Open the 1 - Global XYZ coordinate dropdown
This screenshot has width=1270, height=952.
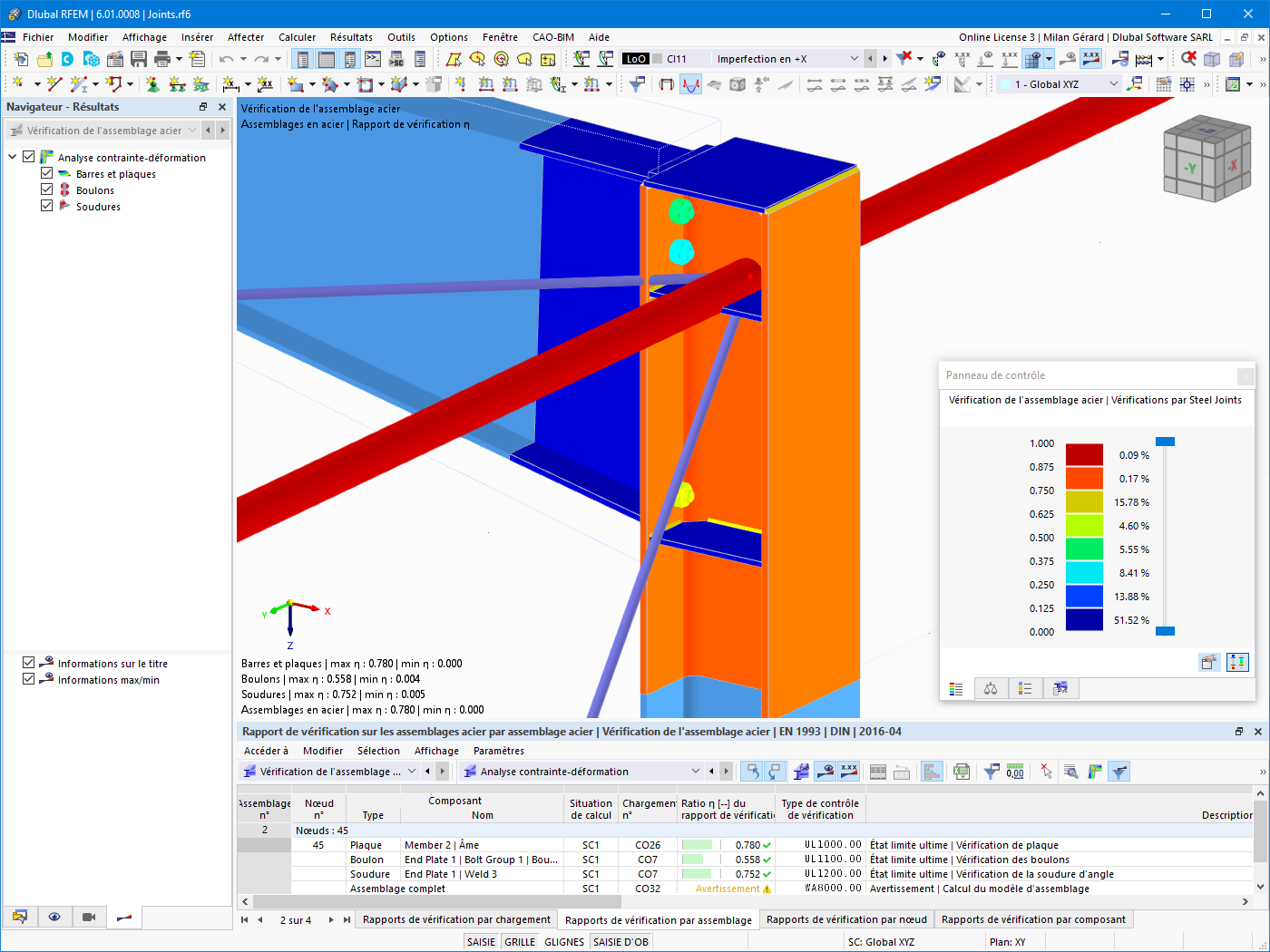1114,84
